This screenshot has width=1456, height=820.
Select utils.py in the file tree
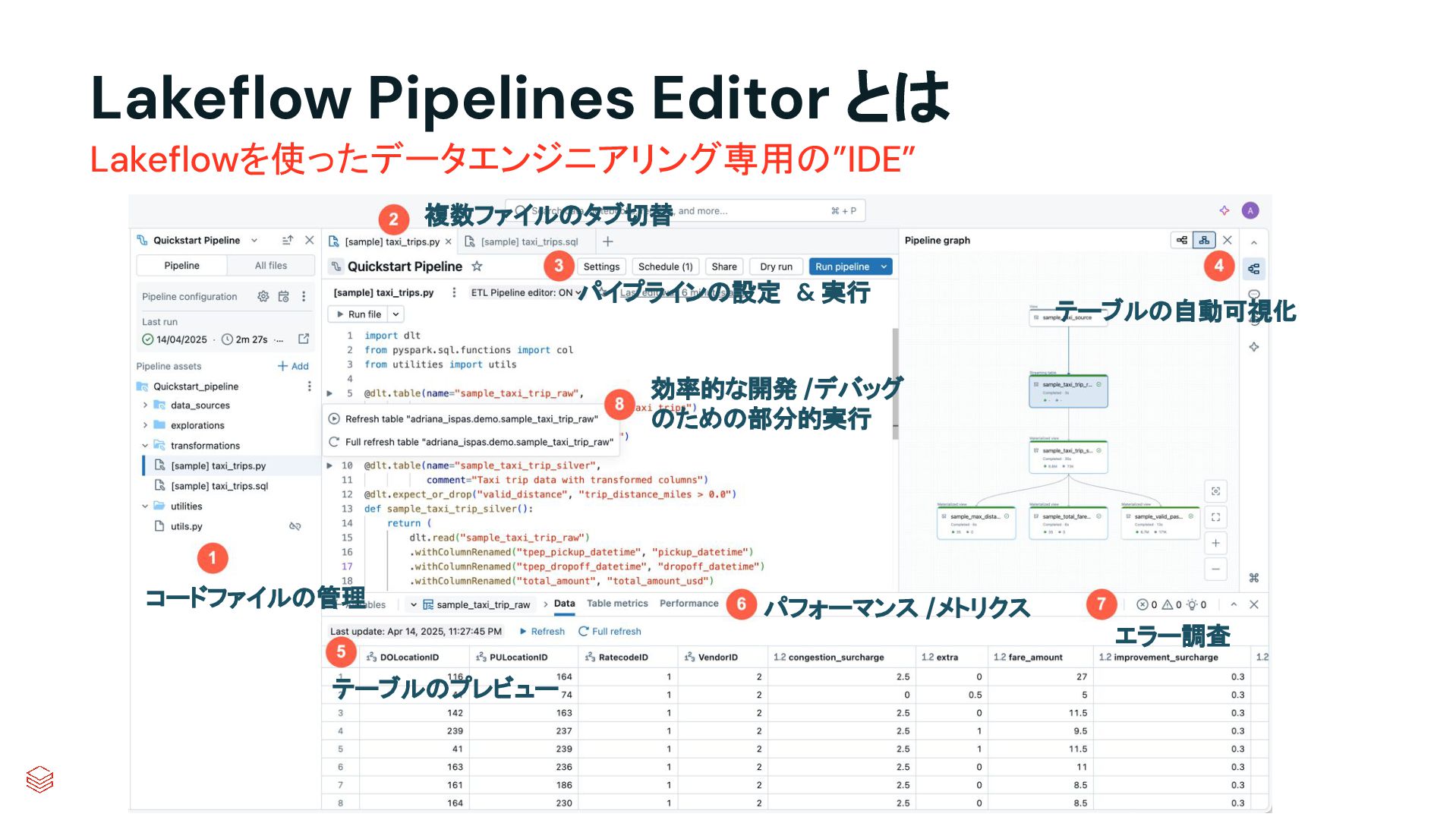point(186,526)
